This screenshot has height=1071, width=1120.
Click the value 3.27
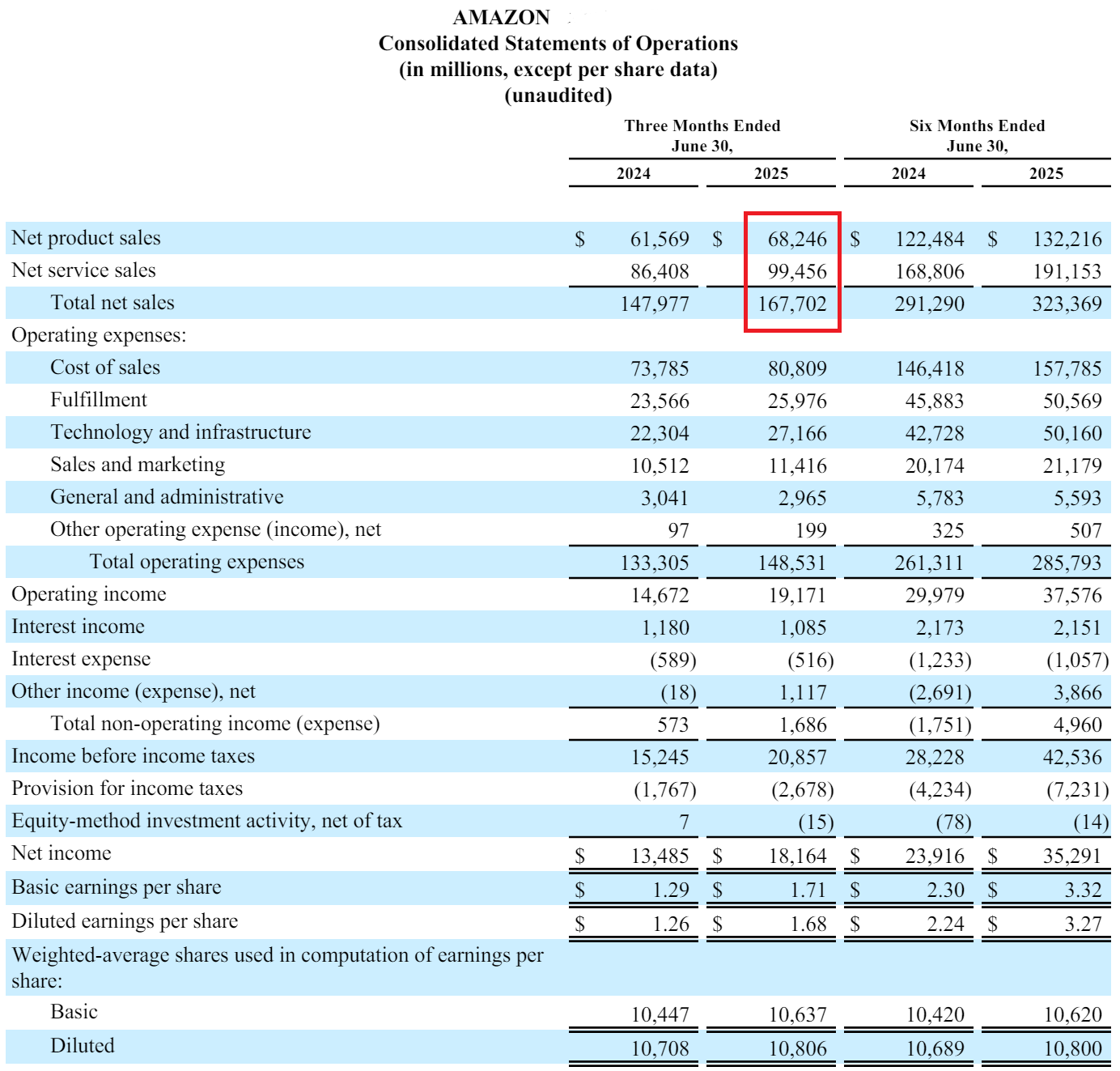coord(1084,924)
